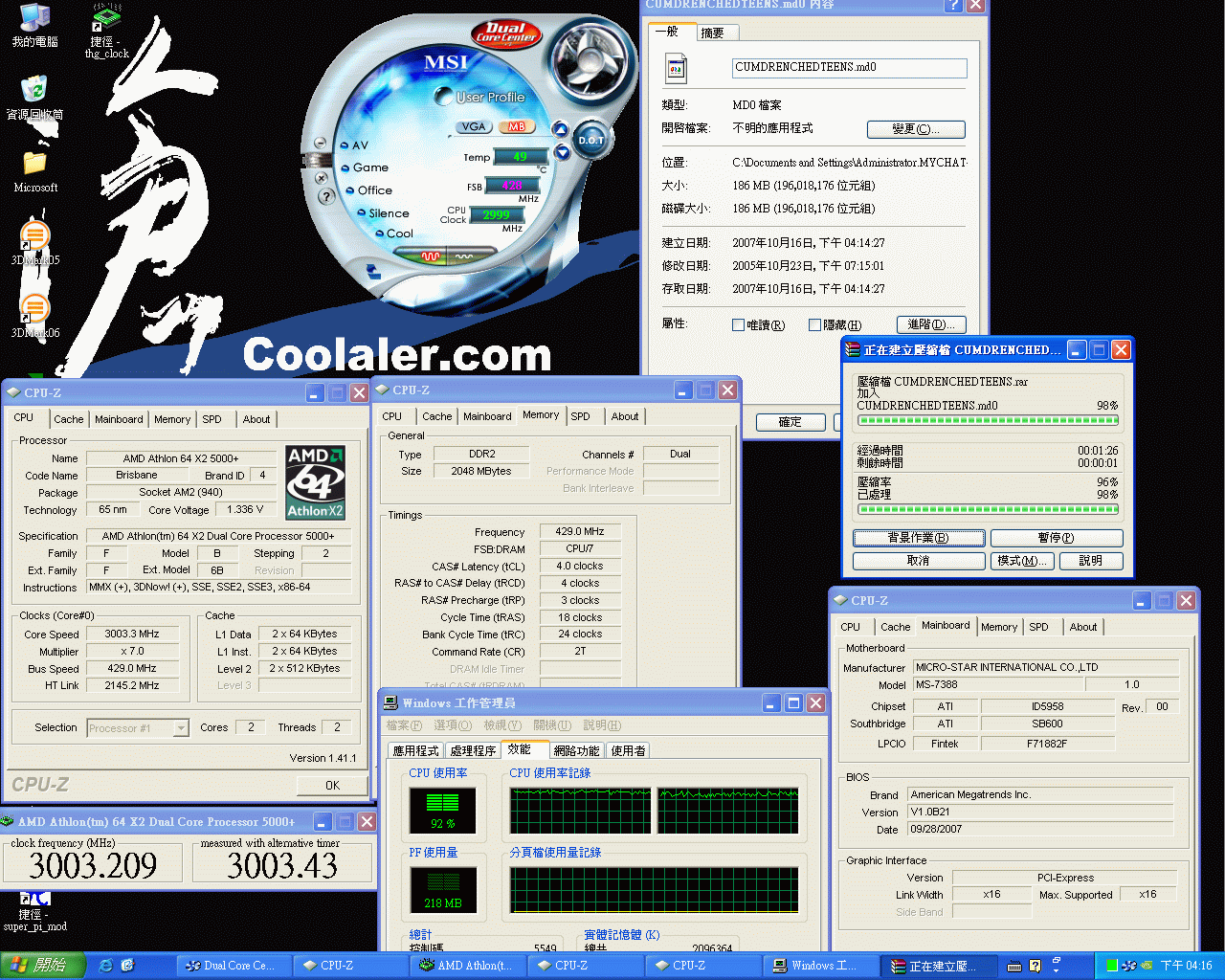Click the round X button on Dual Core Center
This screenshot has height=980, width=1225.
pyautogui.click(x=322, y=177)
